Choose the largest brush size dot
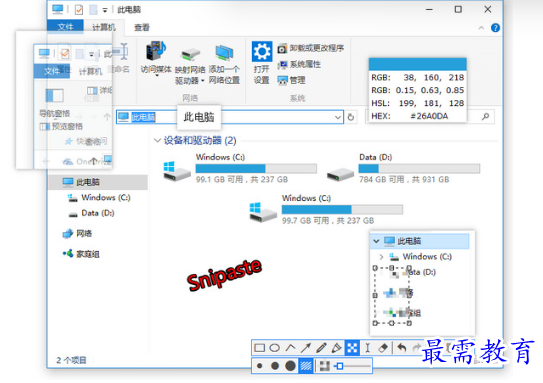543x383 pixels. tap(290, 366)
